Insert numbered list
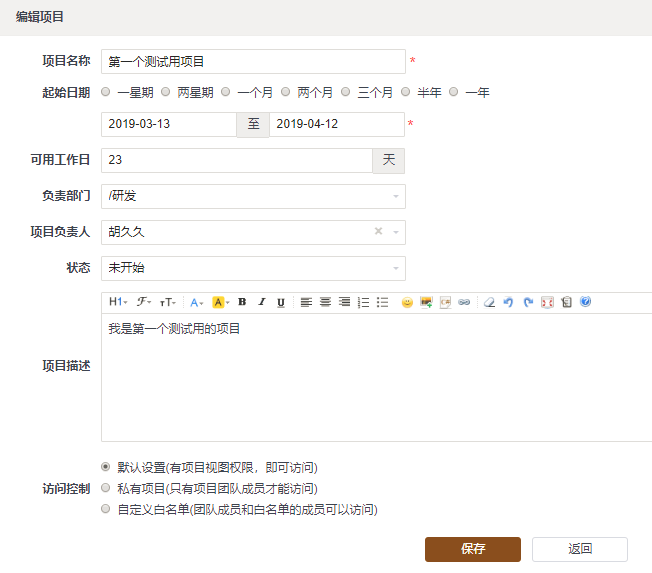This screenshot has width=652, height=573. click(363, 302)
